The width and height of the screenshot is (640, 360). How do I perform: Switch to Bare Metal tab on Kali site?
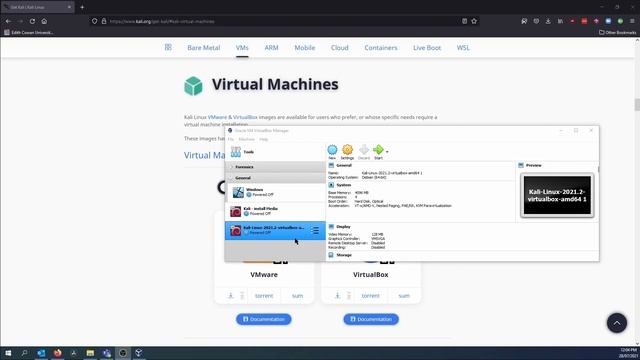pyautogui.click(x=204, y=48)
